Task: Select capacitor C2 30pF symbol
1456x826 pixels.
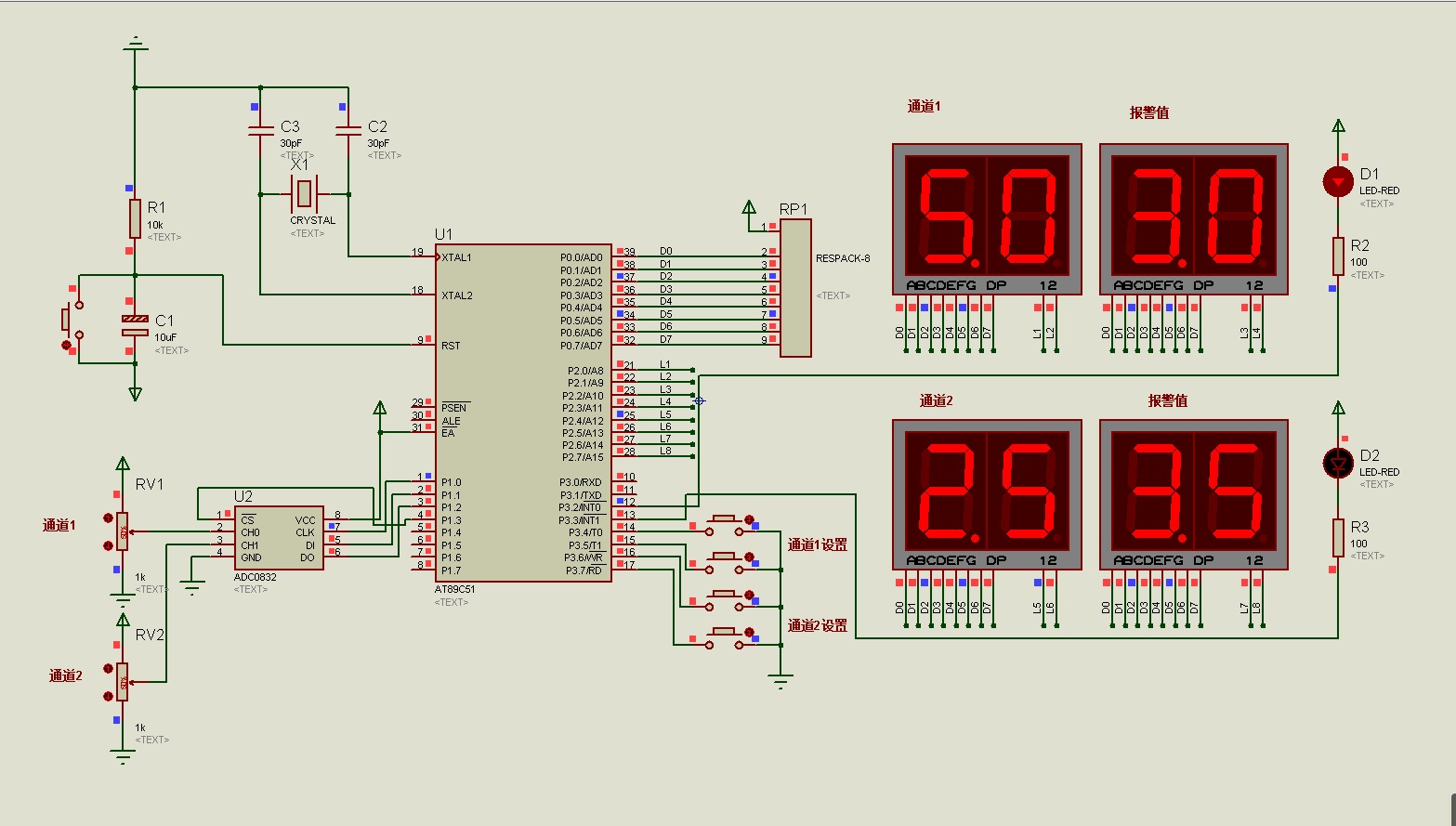Action: (348, 130)
